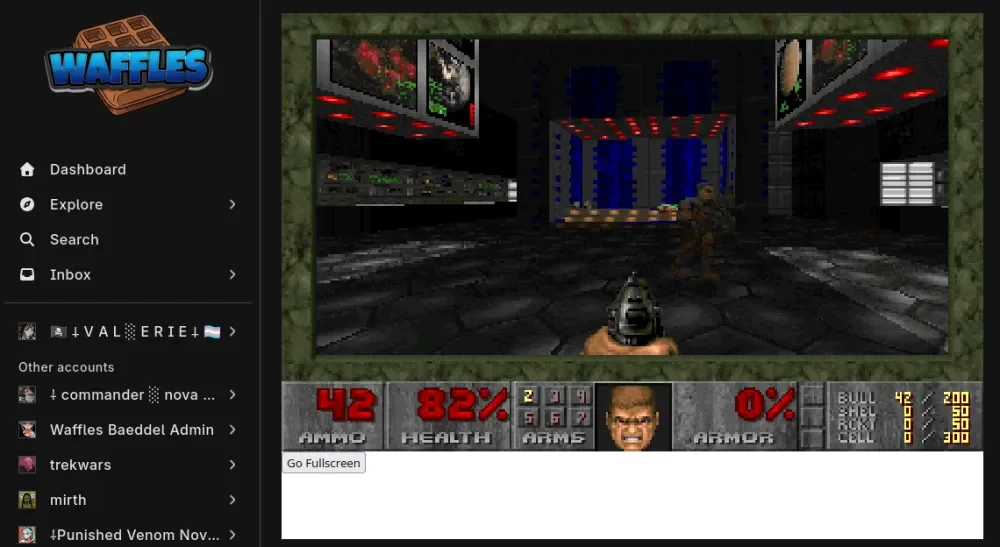Click the ARMS weapon slots panel
Screen dimensions: 1000x547
pyautogui.click(x=554, y=416)
